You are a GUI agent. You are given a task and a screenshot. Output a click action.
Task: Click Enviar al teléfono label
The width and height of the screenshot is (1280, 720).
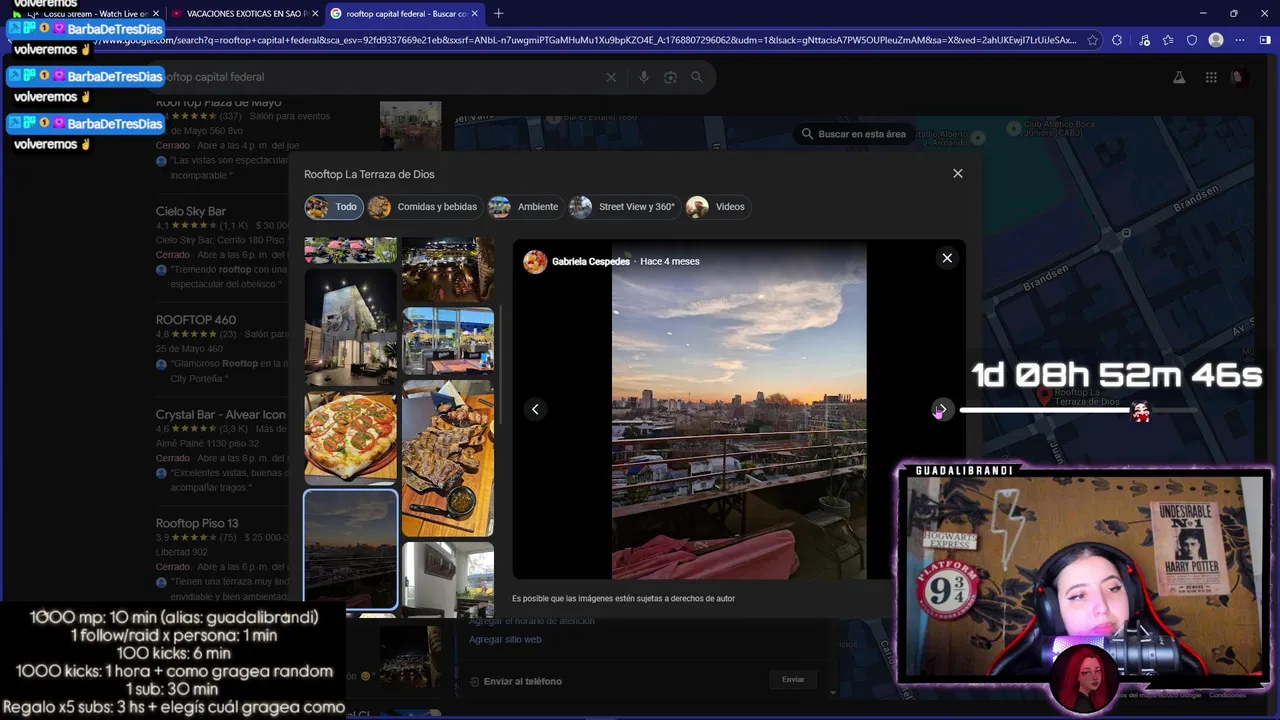[523, 682]
